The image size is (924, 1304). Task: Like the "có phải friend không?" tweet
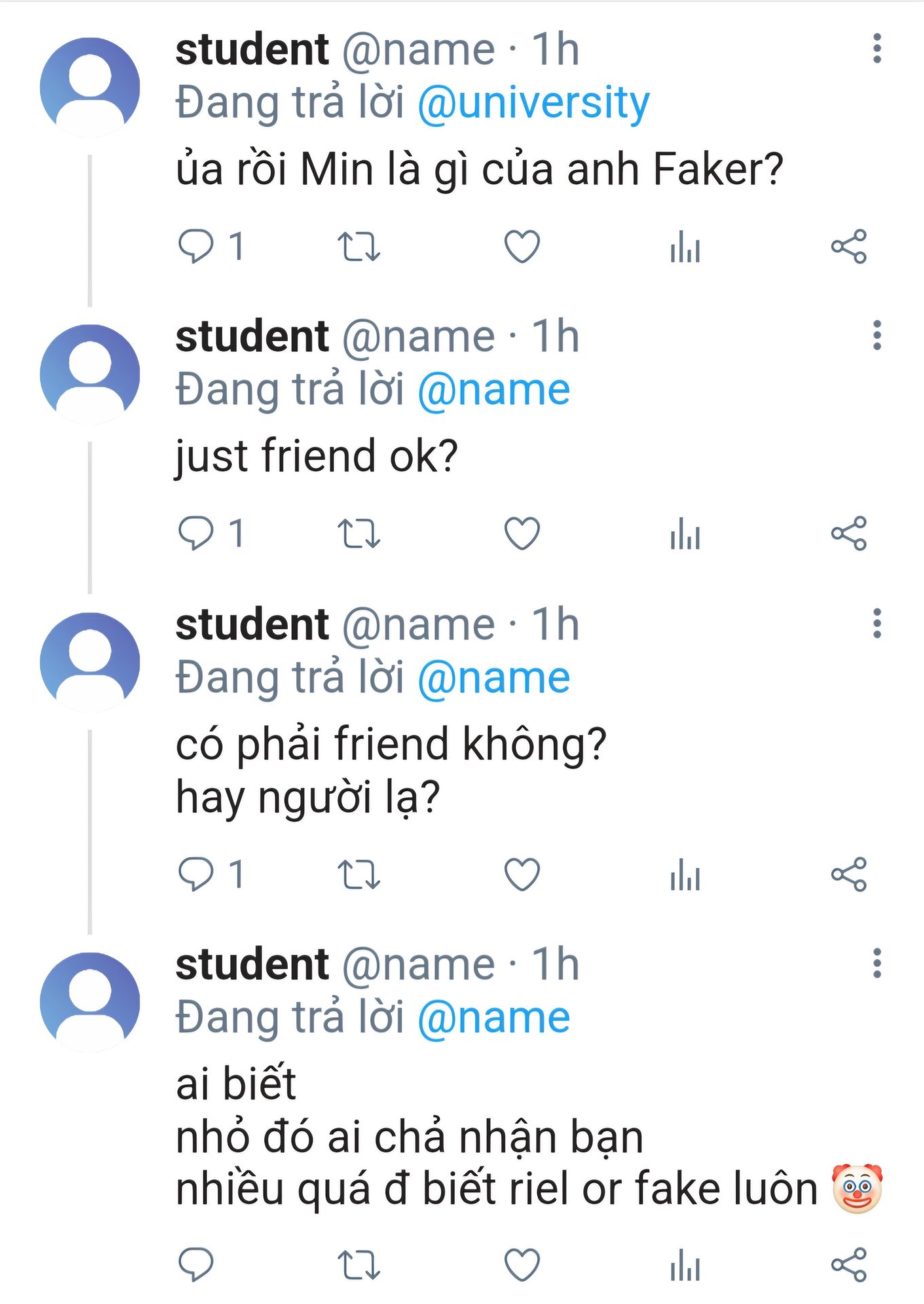coord(522,873)
